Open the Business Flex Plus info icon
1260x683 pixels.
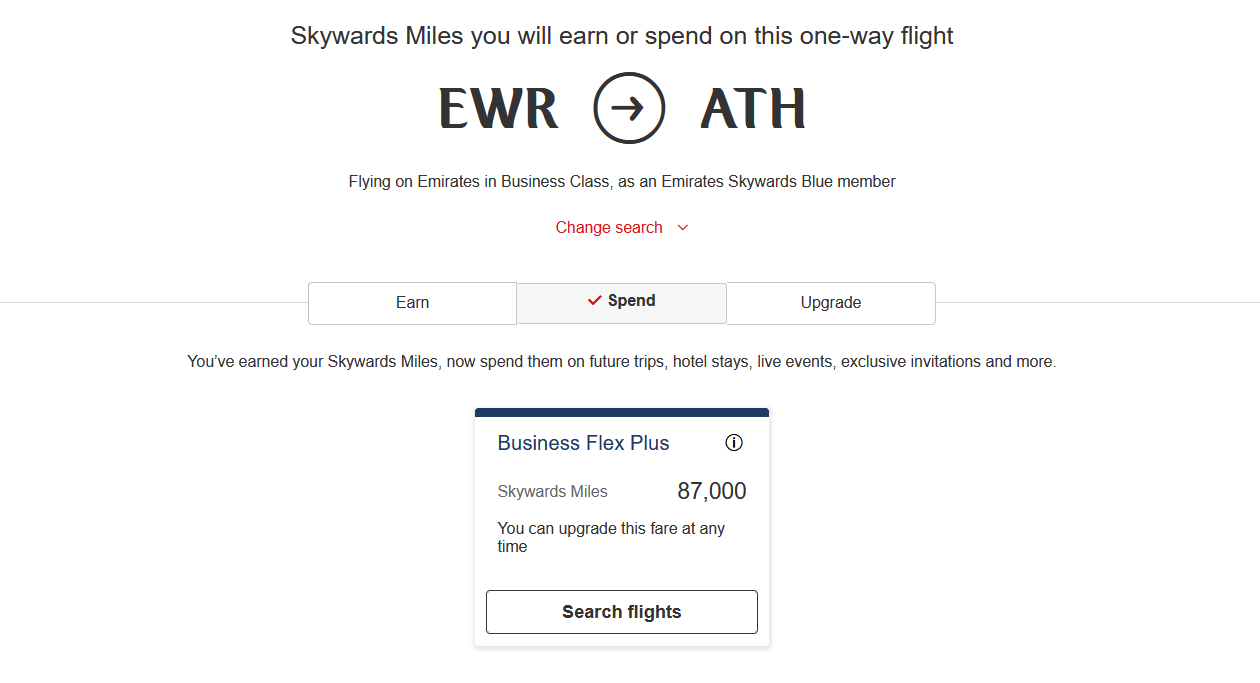click(734, 443)
